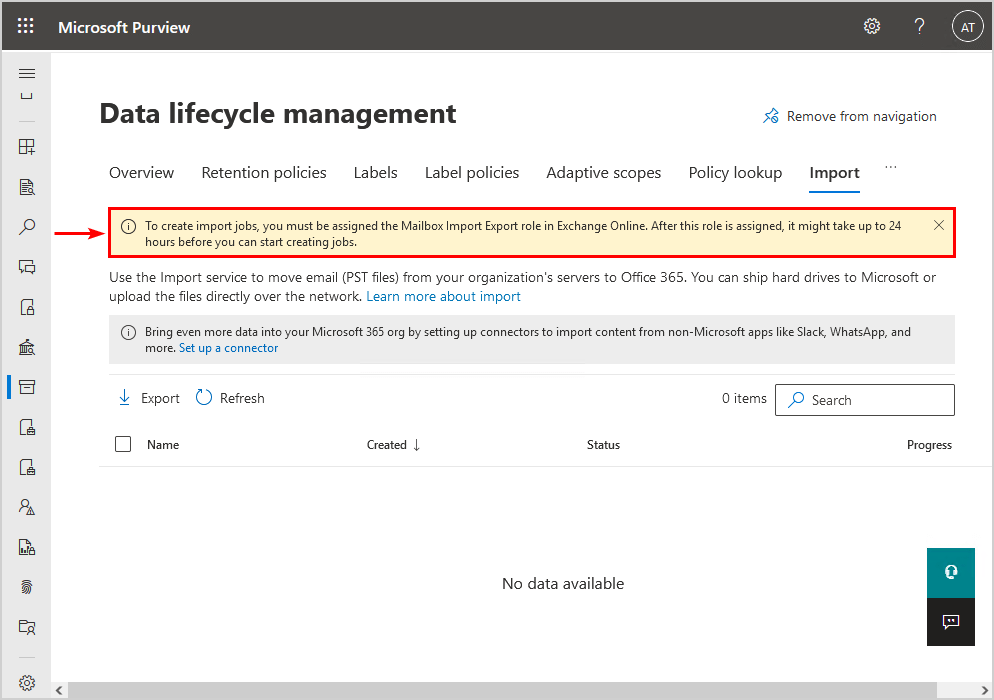The width and height of the screenshot is (994, 700).
Task: Click the feedback chat button
Action: pos(950,621)
